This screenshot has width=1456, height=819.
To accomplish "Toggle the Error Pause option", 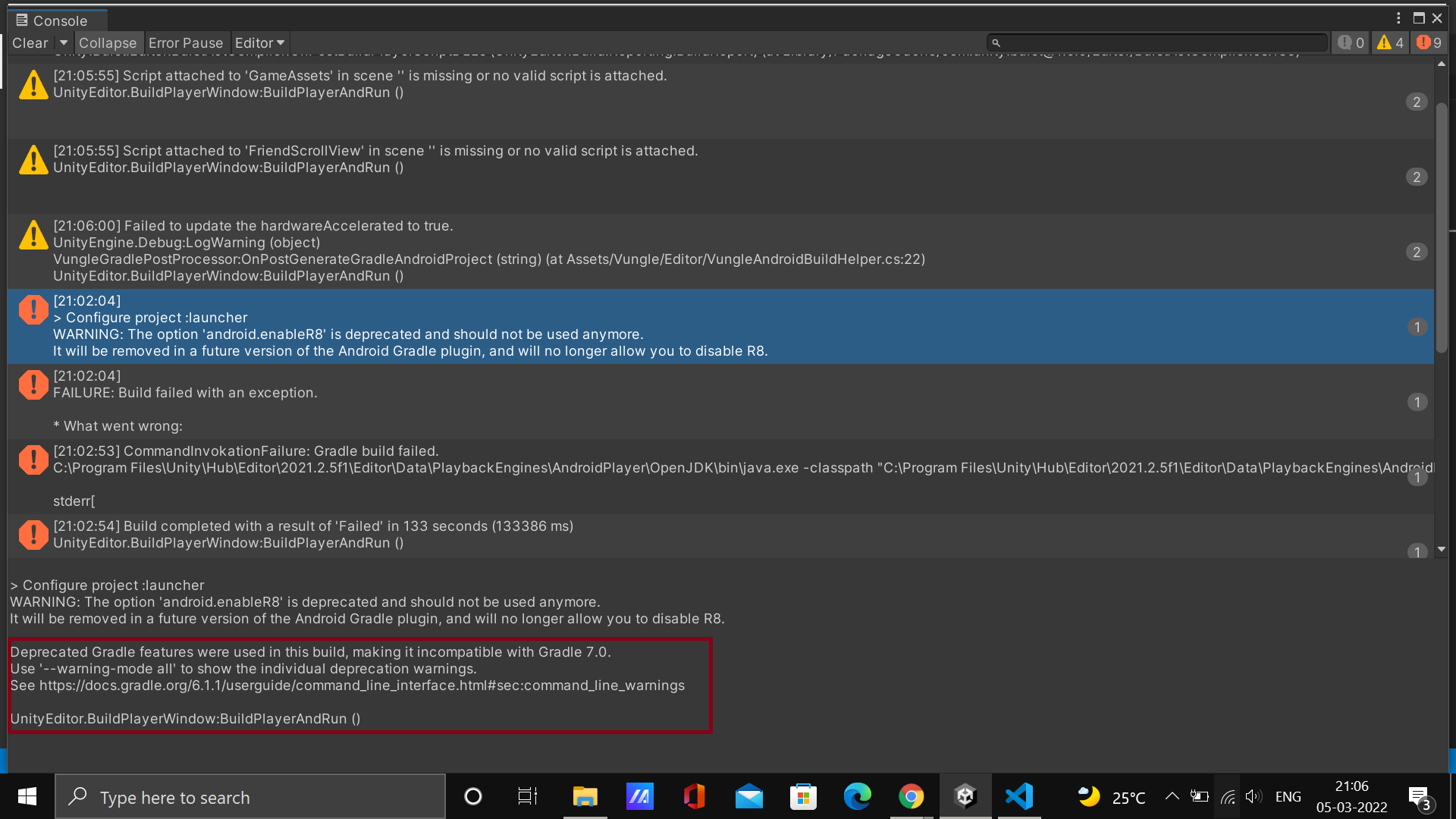I will [x=186, y=43].
